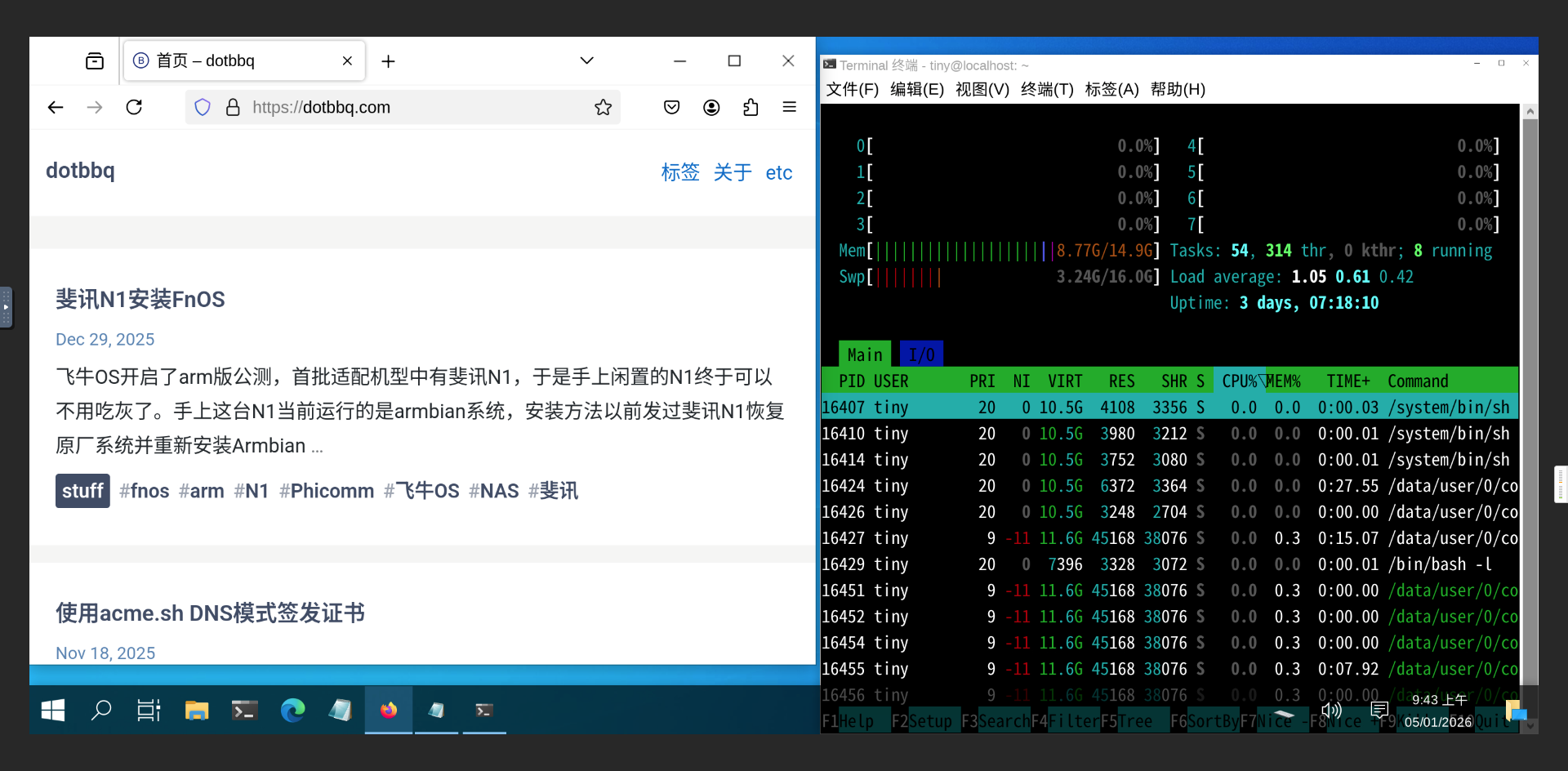Open the notifications icon in system tray

pos(1379,711)
